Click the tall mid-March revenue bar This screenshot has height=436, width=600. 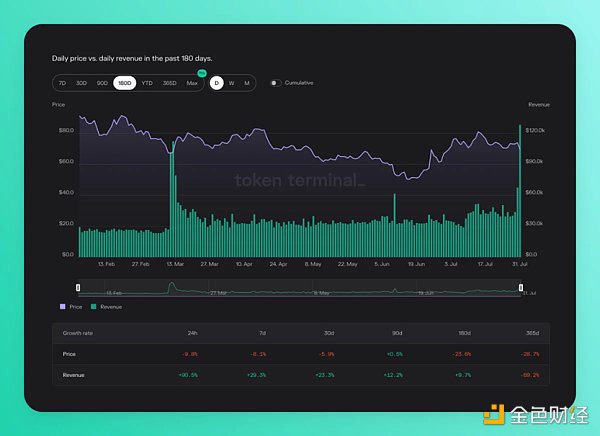pyautogui.click(x=173, y=199)
